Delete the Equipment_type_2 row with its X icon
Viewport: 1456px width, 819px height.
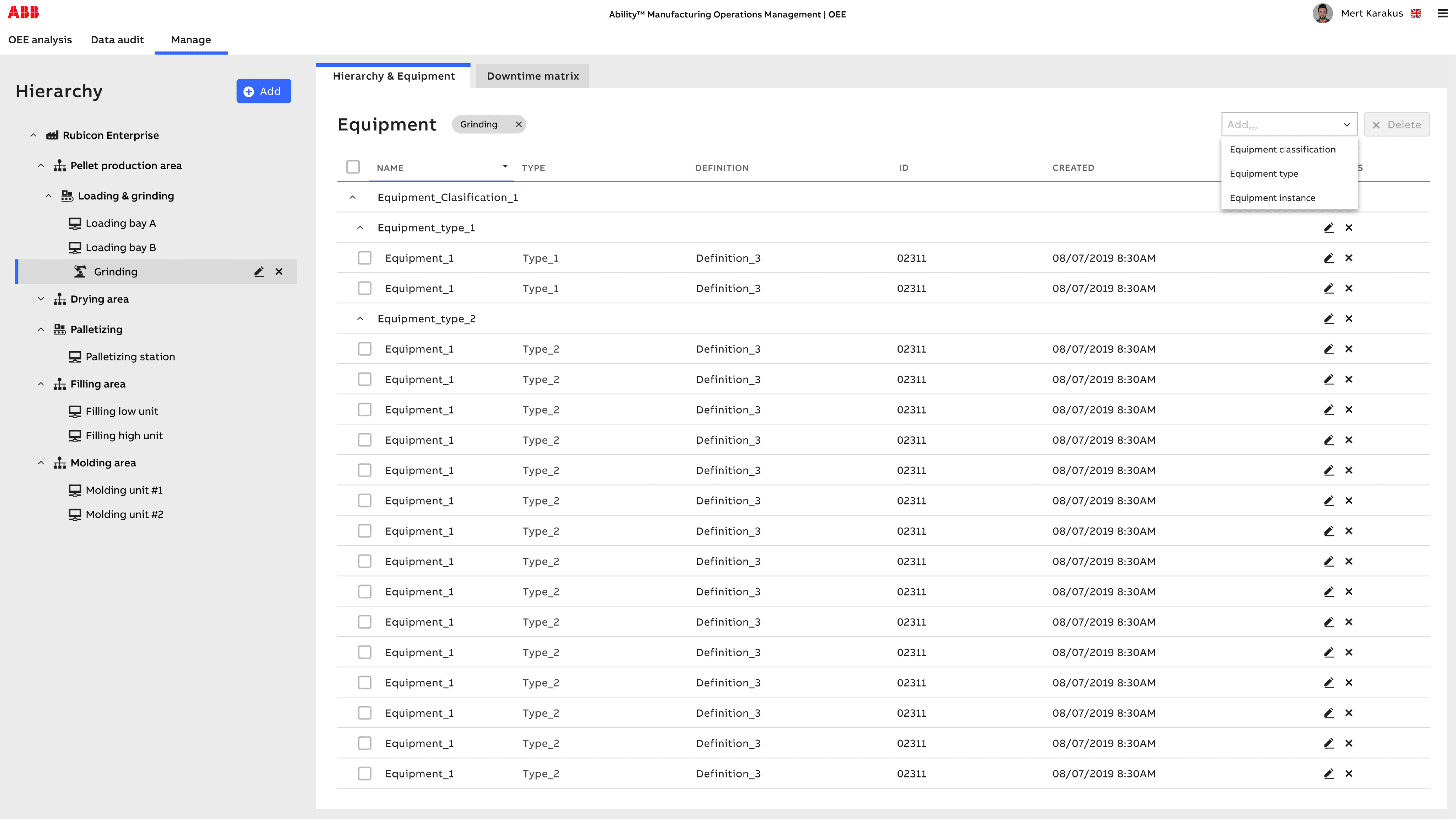[1349, 319]
